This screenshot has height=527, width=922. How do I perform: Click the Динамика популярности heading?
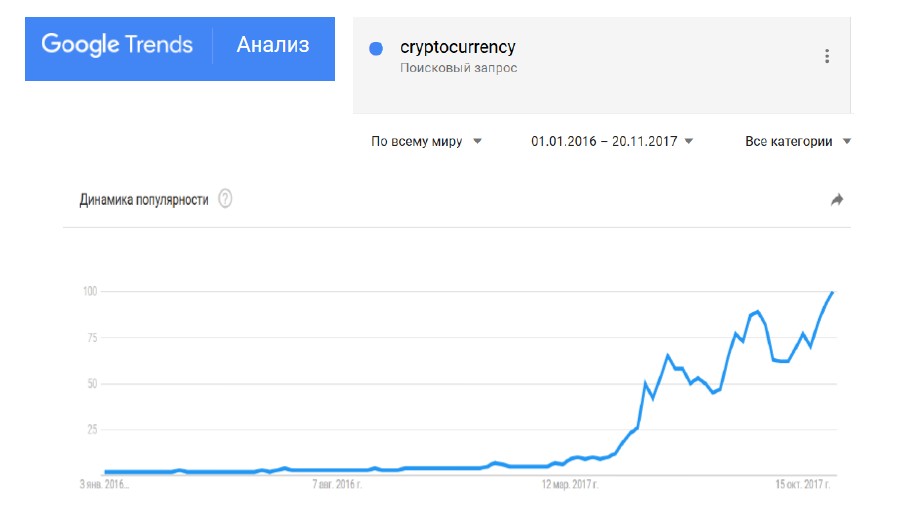(144, 200)
